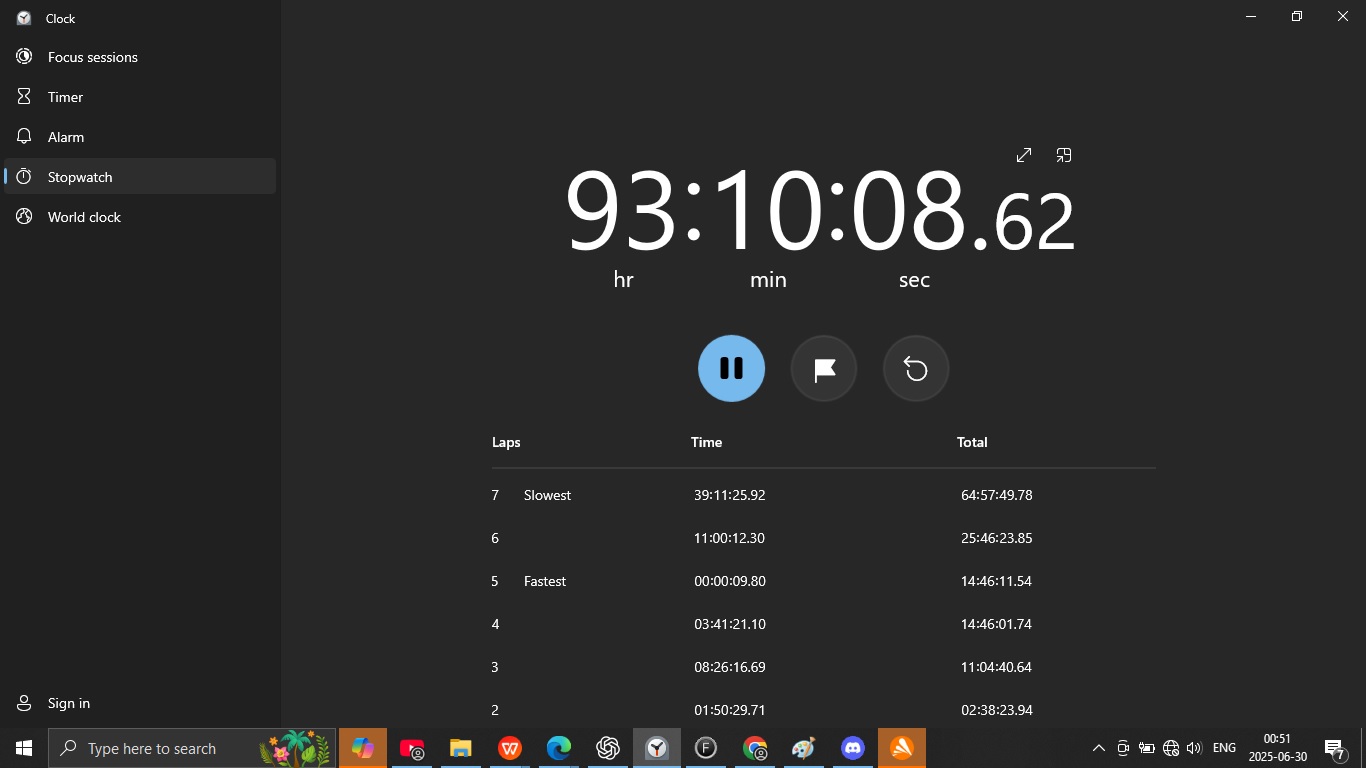The image size is (1366, 768).
Task: Open Discord from taskbar
Action: [853, 748]
